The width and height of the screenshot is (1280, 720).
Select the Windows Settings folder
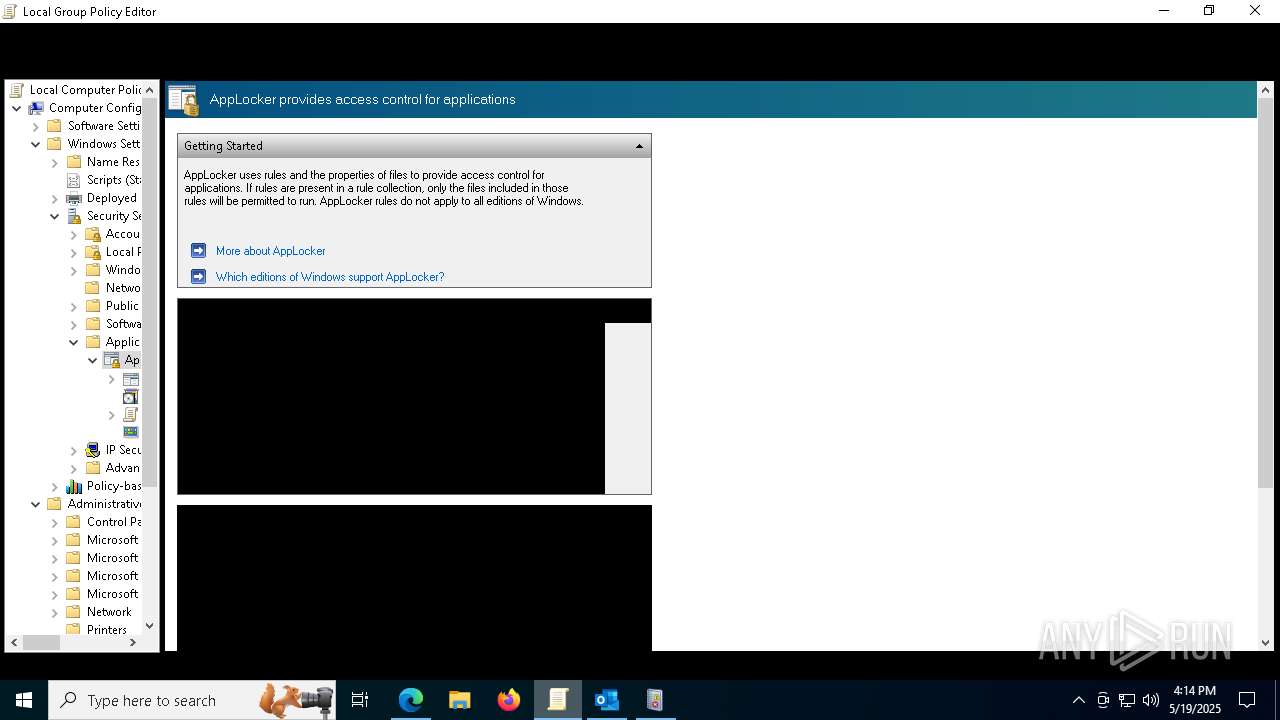93,144
